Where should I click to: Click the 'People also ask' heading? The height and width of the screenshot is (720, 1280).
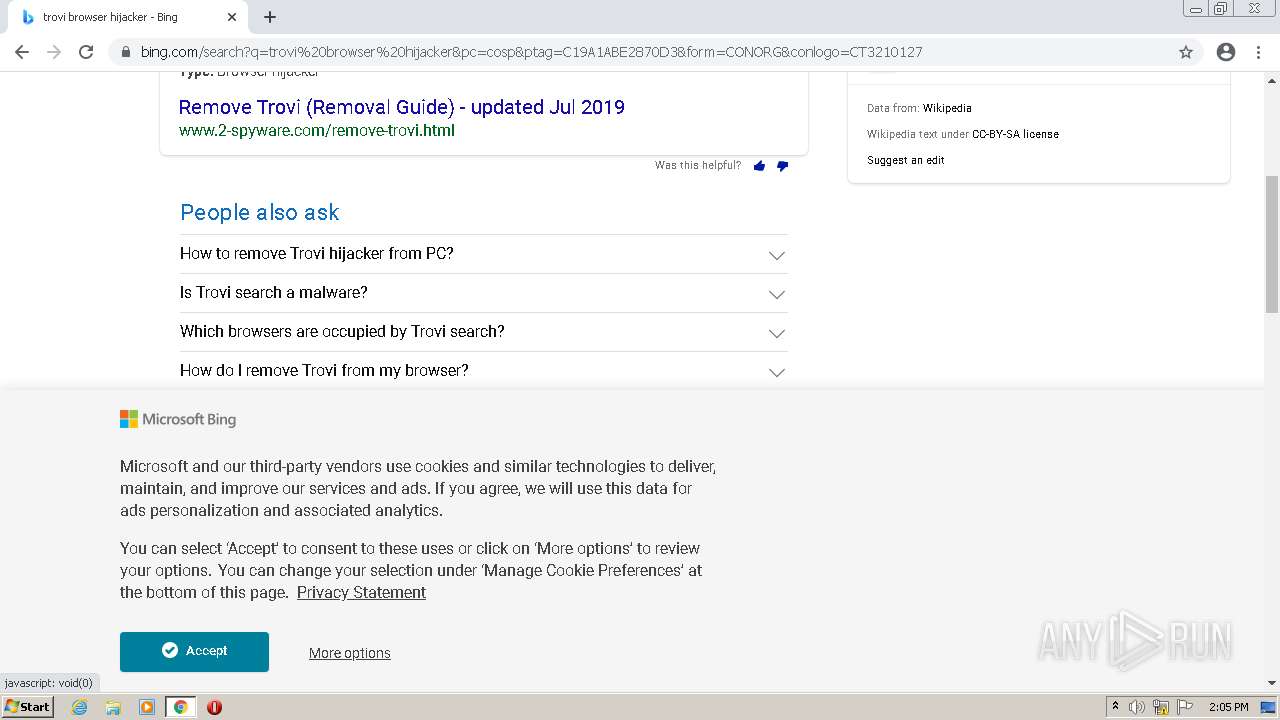[259, 212]
